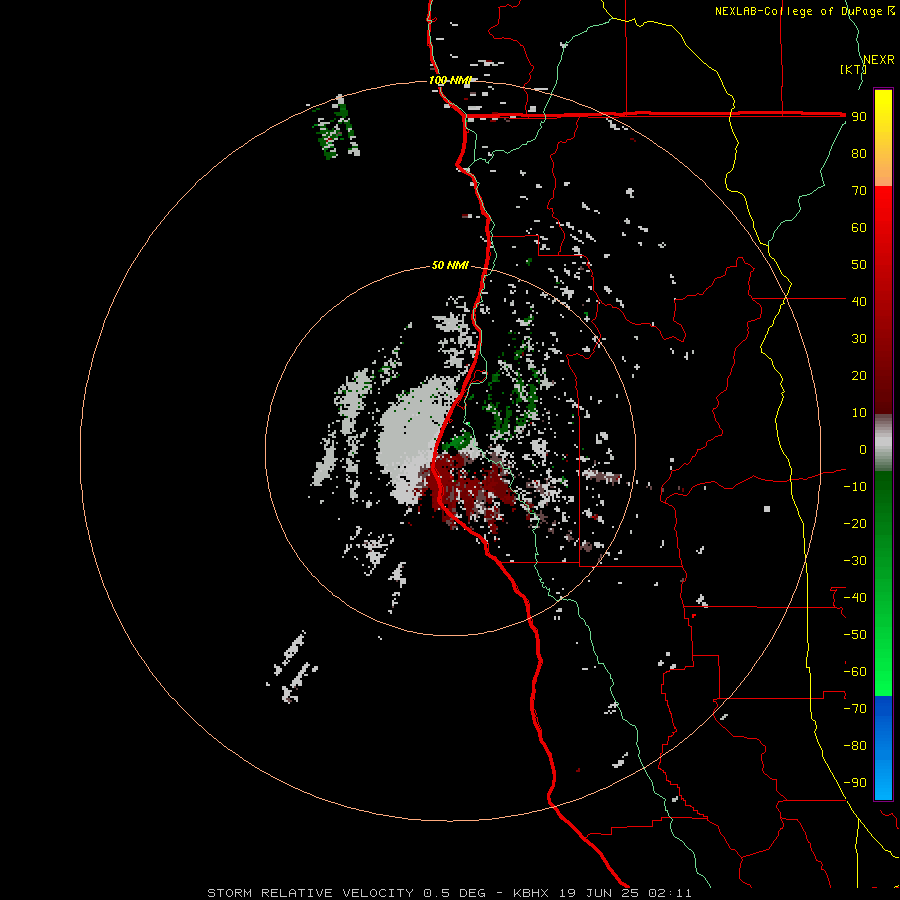The image size is (900, 900).
Task: Click the green echo cluster near the 100 NMI ring
Action: 336,129
